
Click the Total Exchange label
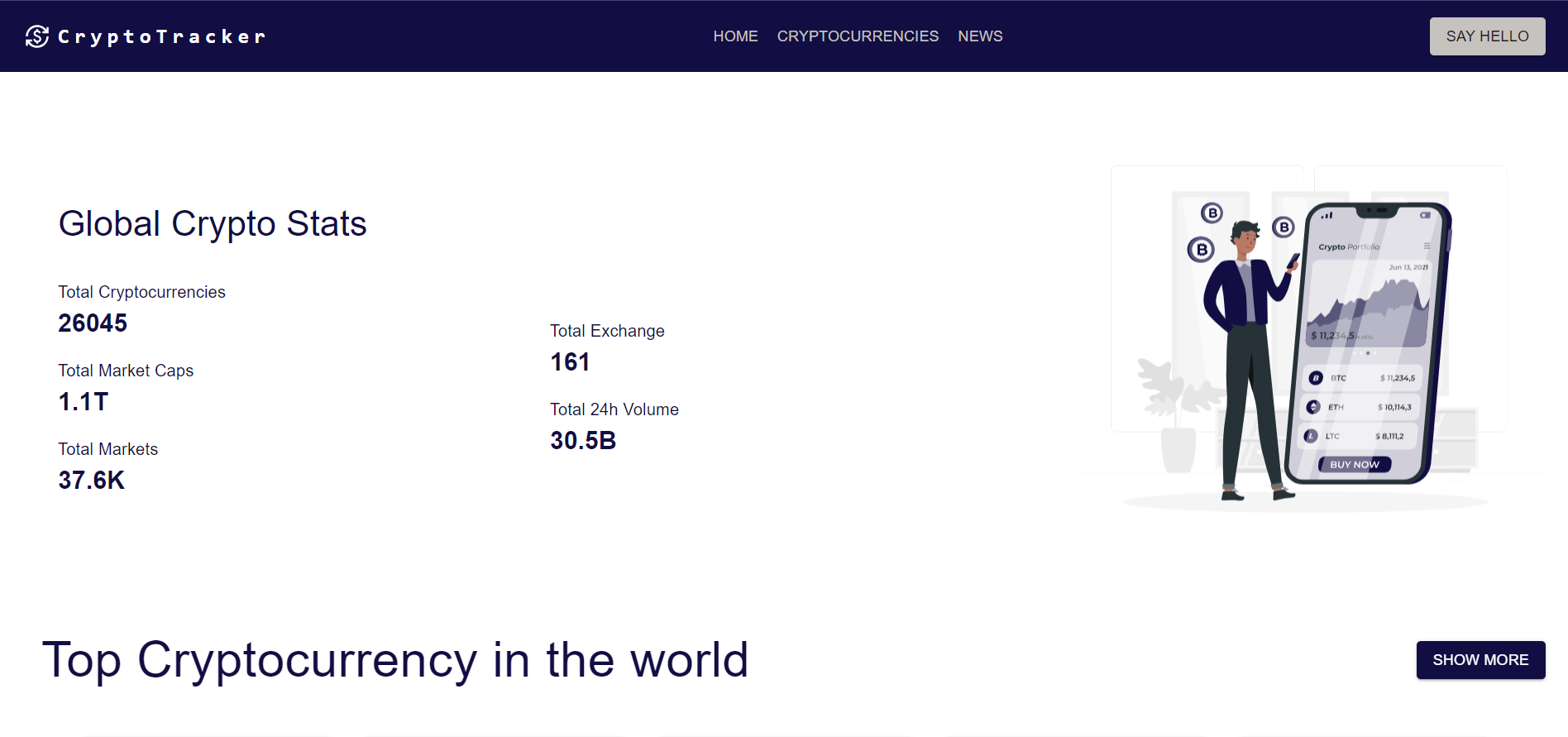[607, 331]
